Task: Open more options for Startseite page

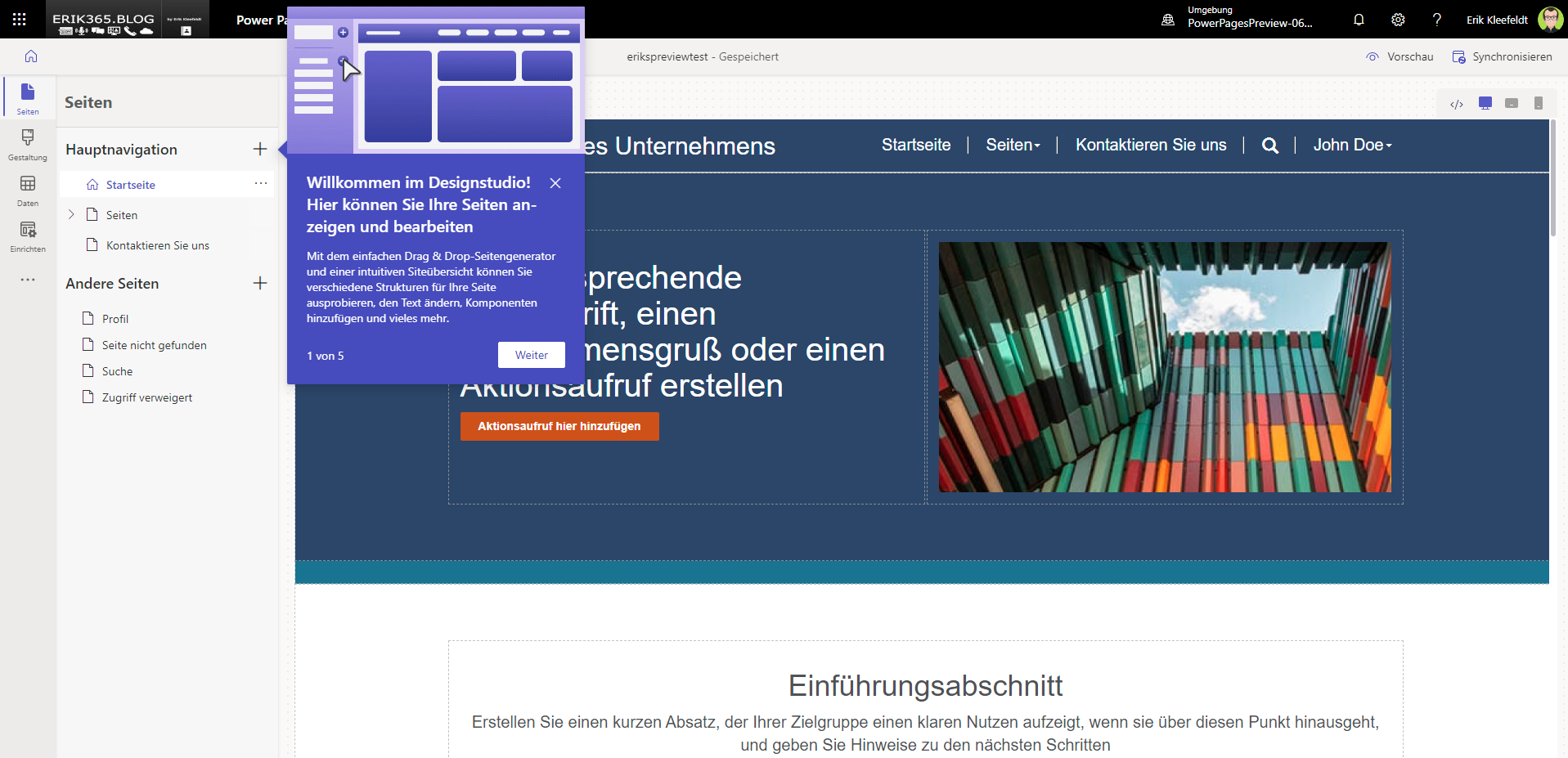Action: [261, 184]
